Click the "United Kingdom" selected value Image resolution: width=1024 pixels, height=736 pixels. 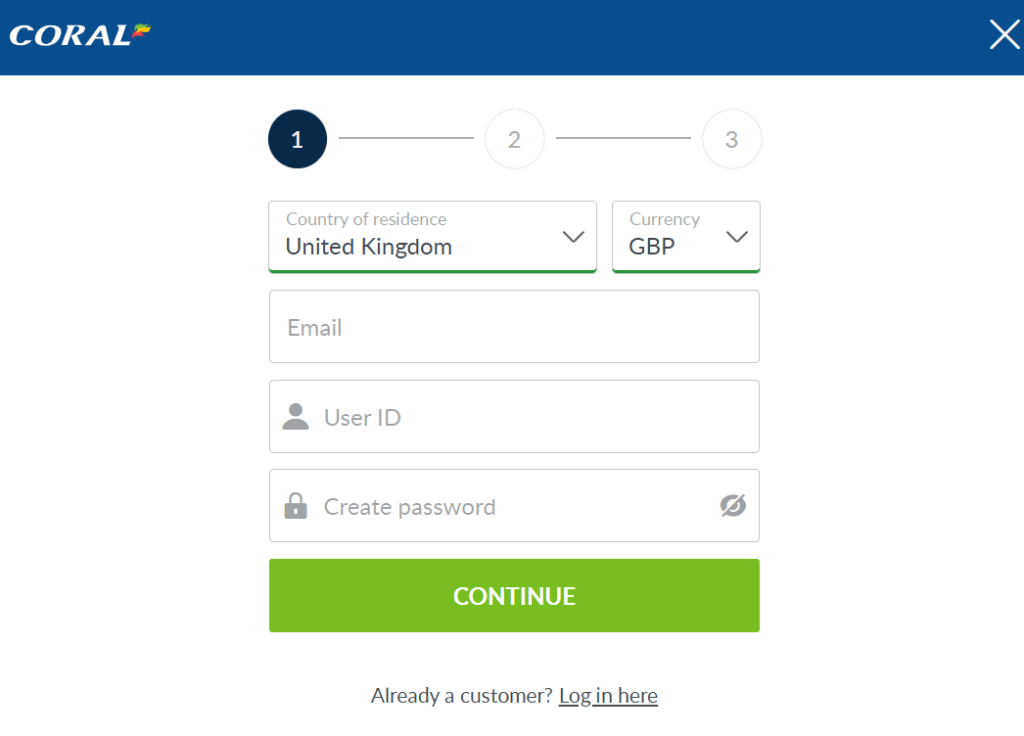pos(369,247)
